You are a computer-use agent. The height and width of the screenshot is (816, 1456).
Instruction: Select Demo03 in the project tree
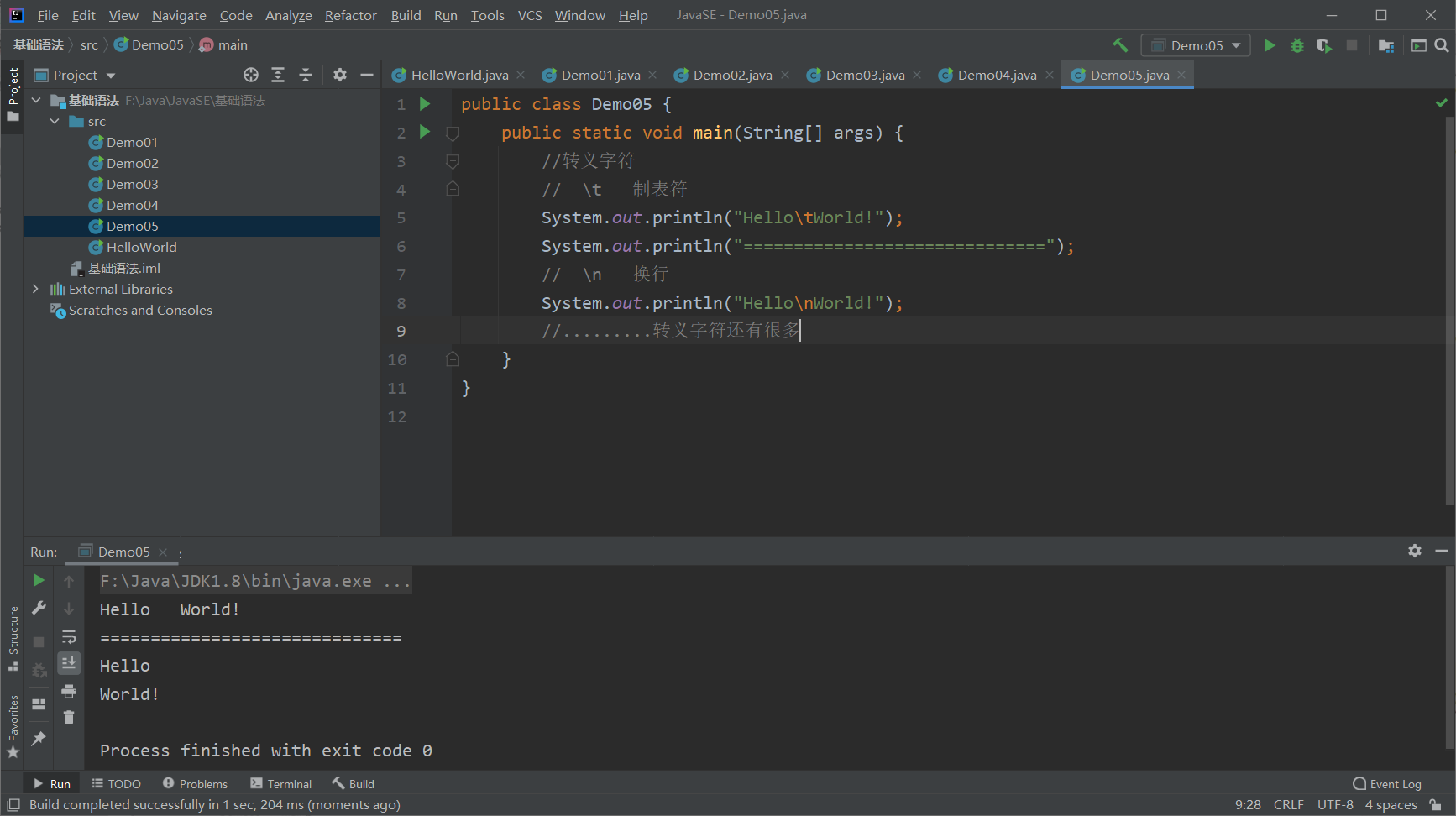132,184
